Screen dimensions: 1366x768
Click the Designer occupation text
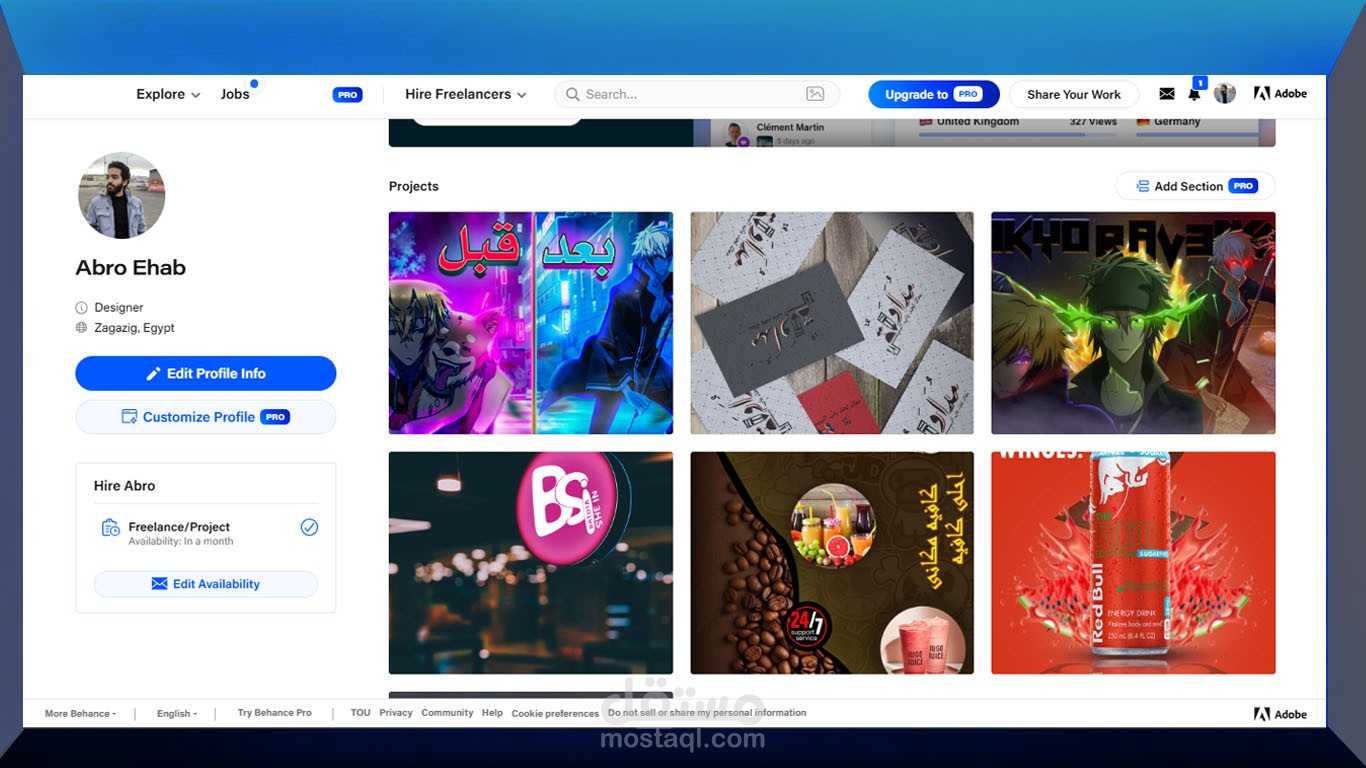click(x=119, y=308)
